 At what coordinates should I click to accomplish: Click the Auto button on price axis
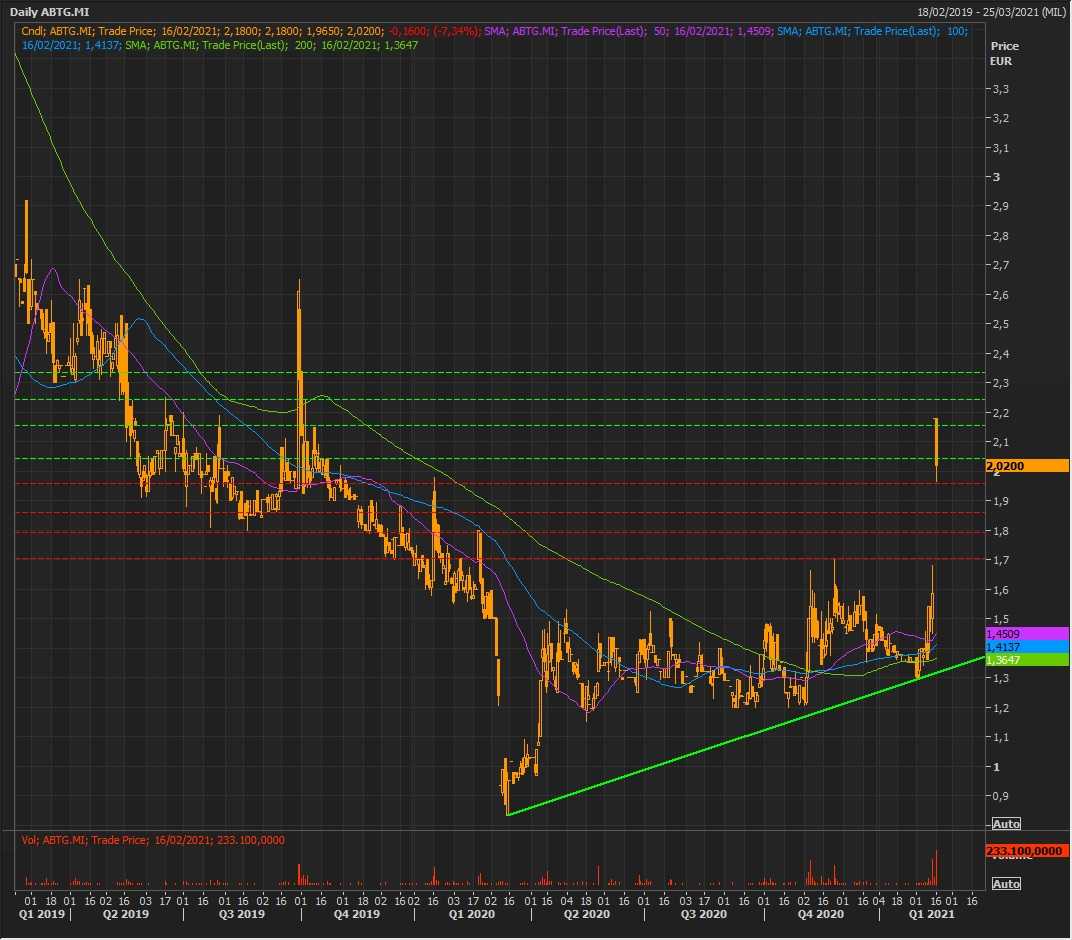(1006, 824)
